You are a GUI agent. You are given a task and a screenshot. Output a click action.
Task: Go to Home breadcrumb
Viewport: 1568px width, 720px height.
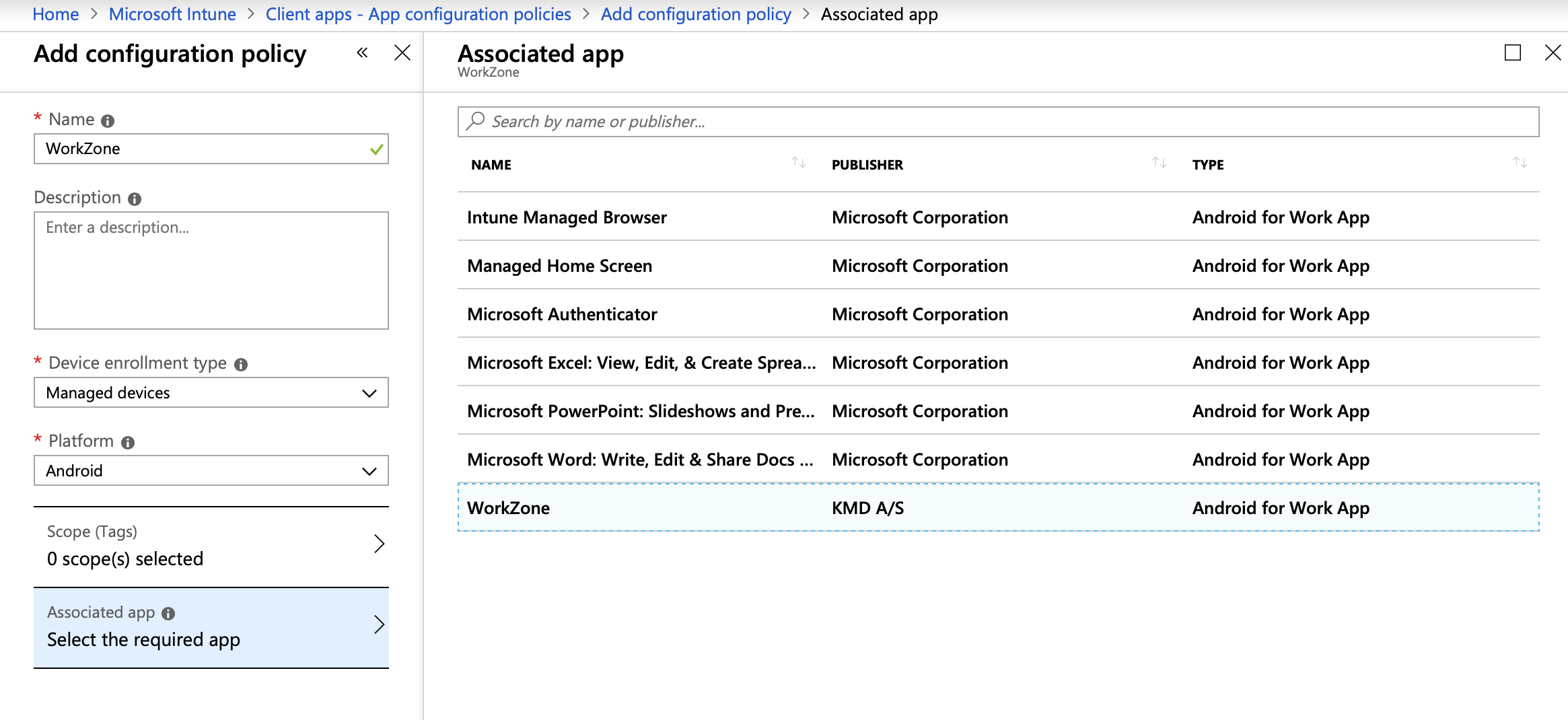[x=56, y=14]
